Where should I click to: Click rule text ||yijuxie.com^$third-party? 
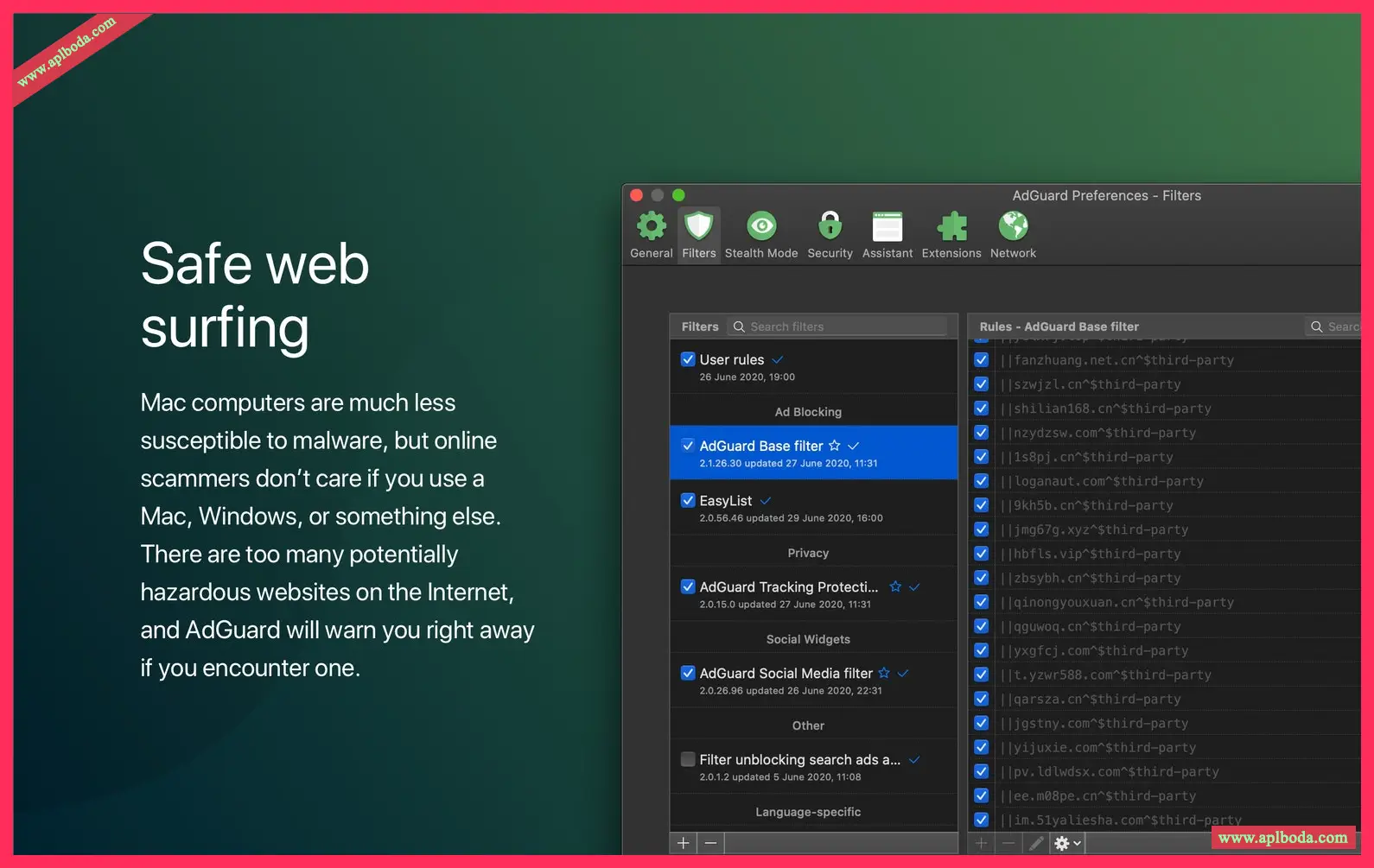(x=1098, y=747)
